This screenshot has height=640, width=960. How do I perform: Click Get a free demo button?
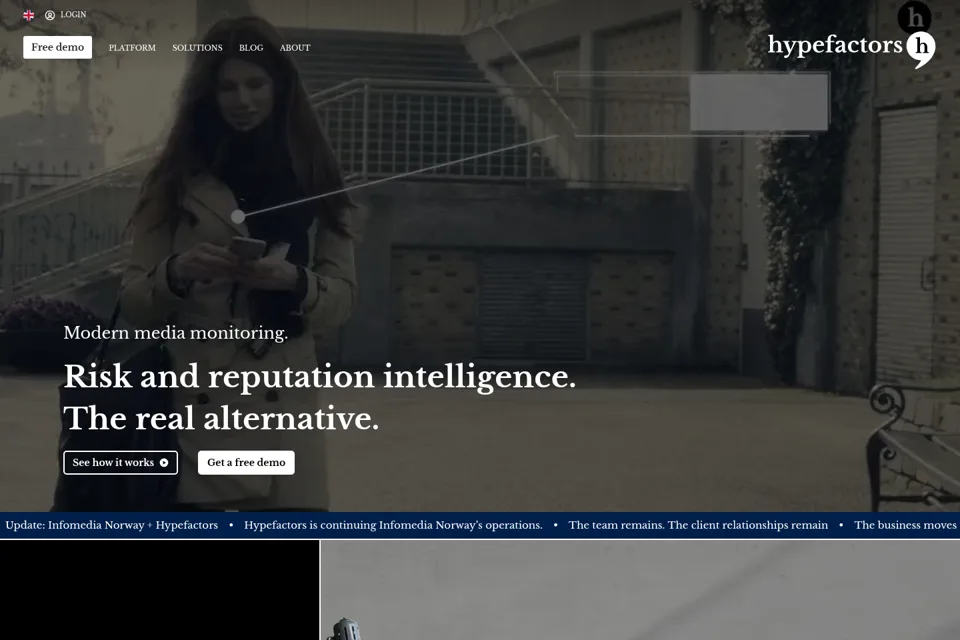(x=246, y=462)
